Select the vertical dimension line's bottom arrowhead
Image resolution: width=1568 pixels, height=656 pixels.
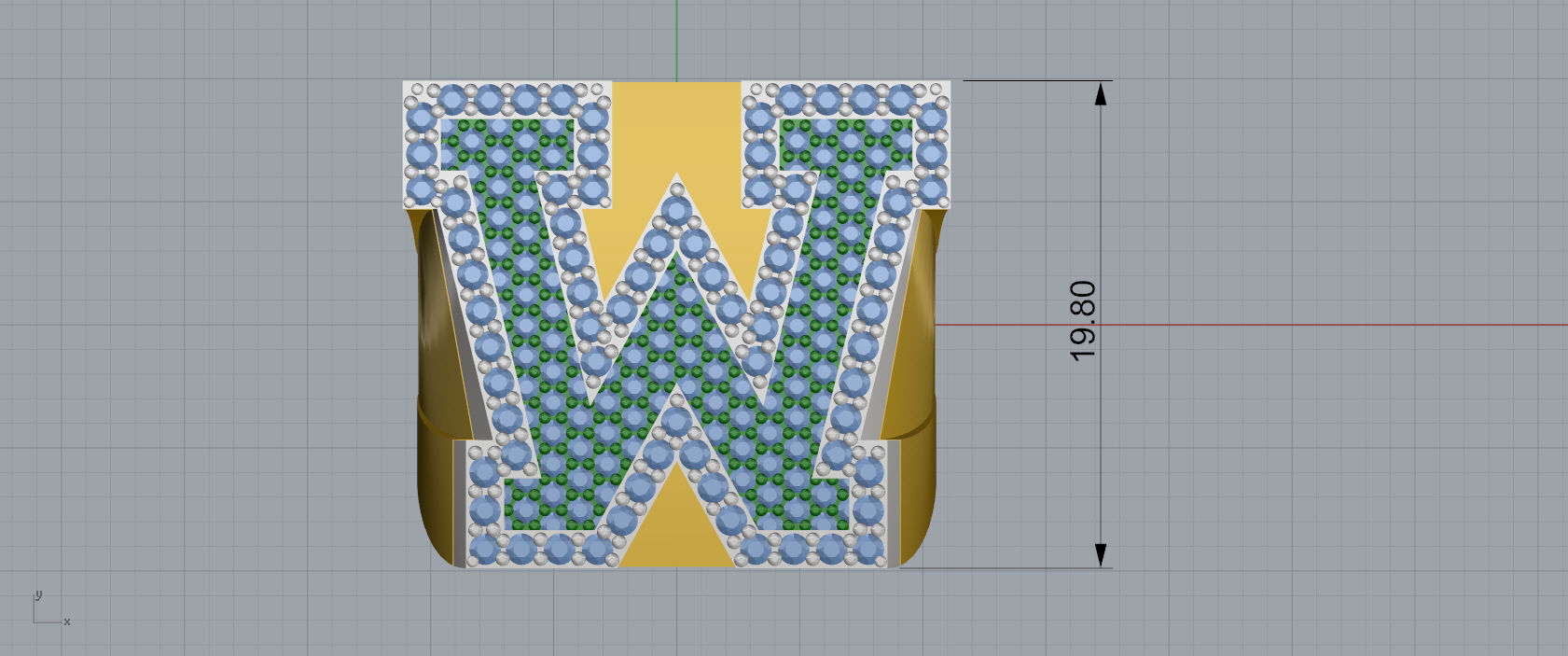pos(1101,555)
